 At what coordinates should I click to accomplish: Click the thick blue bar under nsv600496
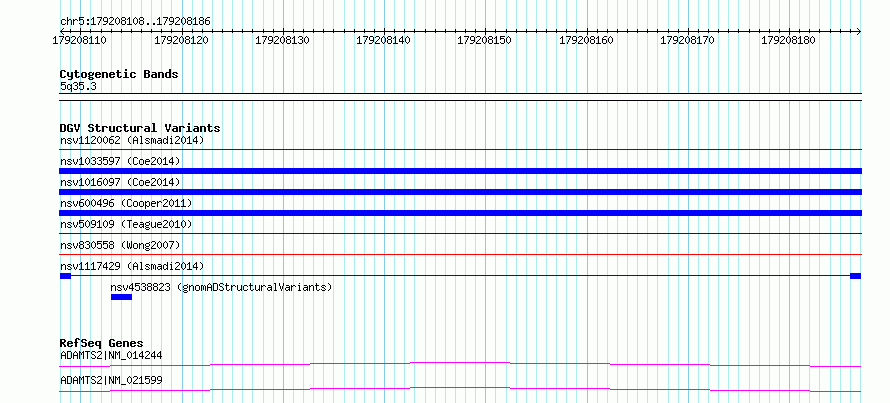(x=460, y=213)
